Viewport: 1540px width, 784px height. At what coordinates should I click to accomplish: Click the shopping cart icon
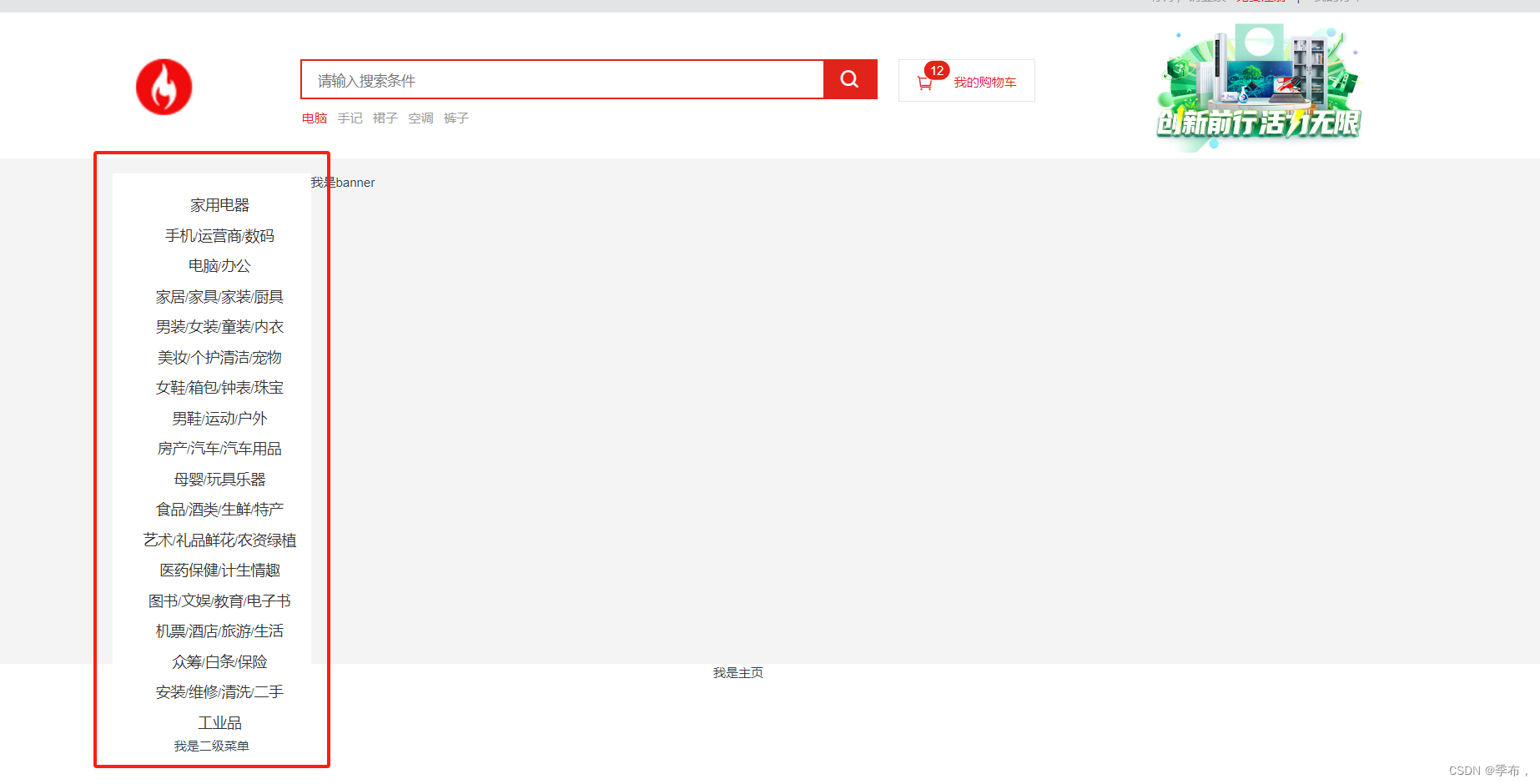click(924, 83)
